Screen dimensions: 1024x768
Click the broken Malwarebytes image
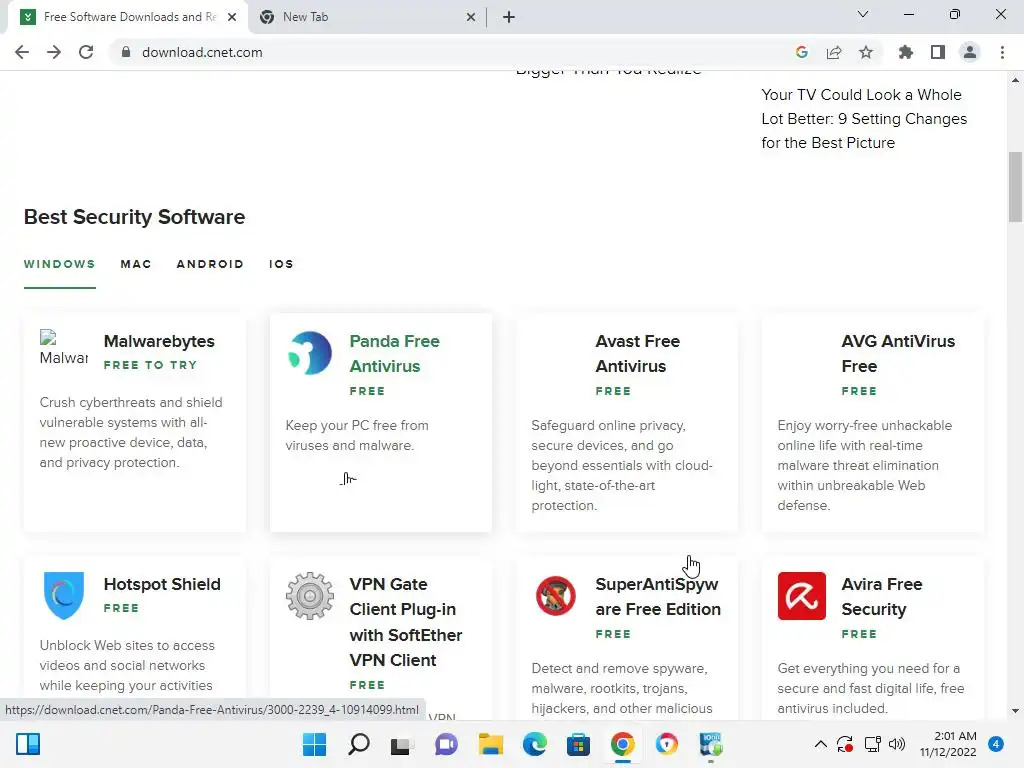[63, 348]
